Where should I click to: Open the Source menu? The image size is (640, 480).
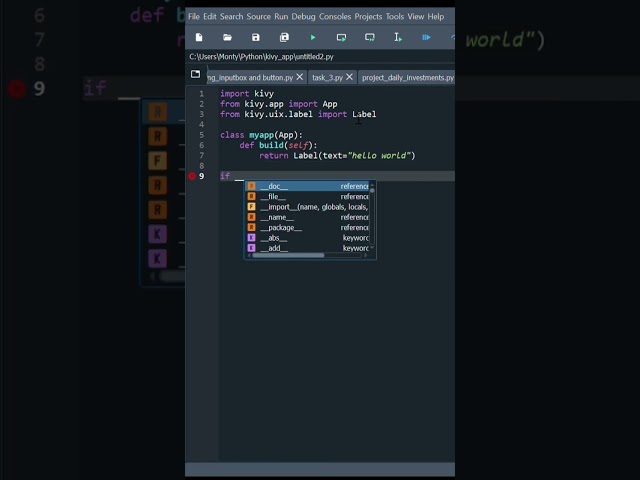259,17
